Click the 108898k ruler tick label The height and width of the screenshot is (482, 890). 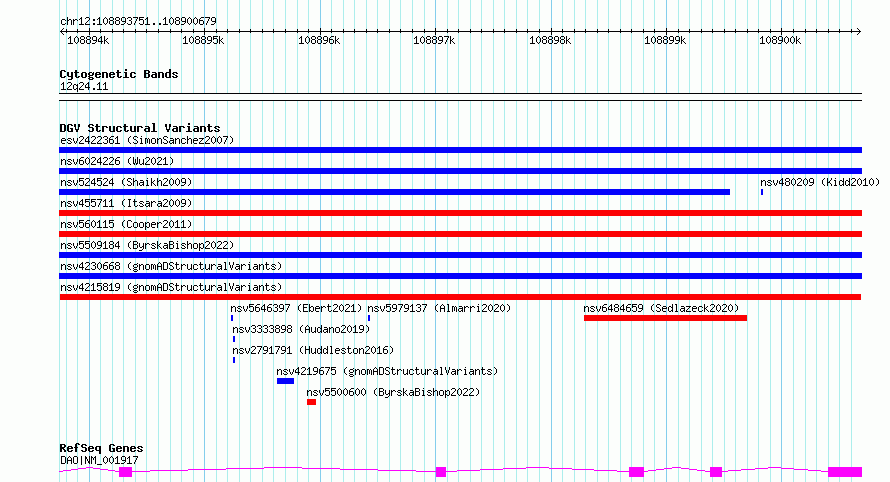[550, 40]
